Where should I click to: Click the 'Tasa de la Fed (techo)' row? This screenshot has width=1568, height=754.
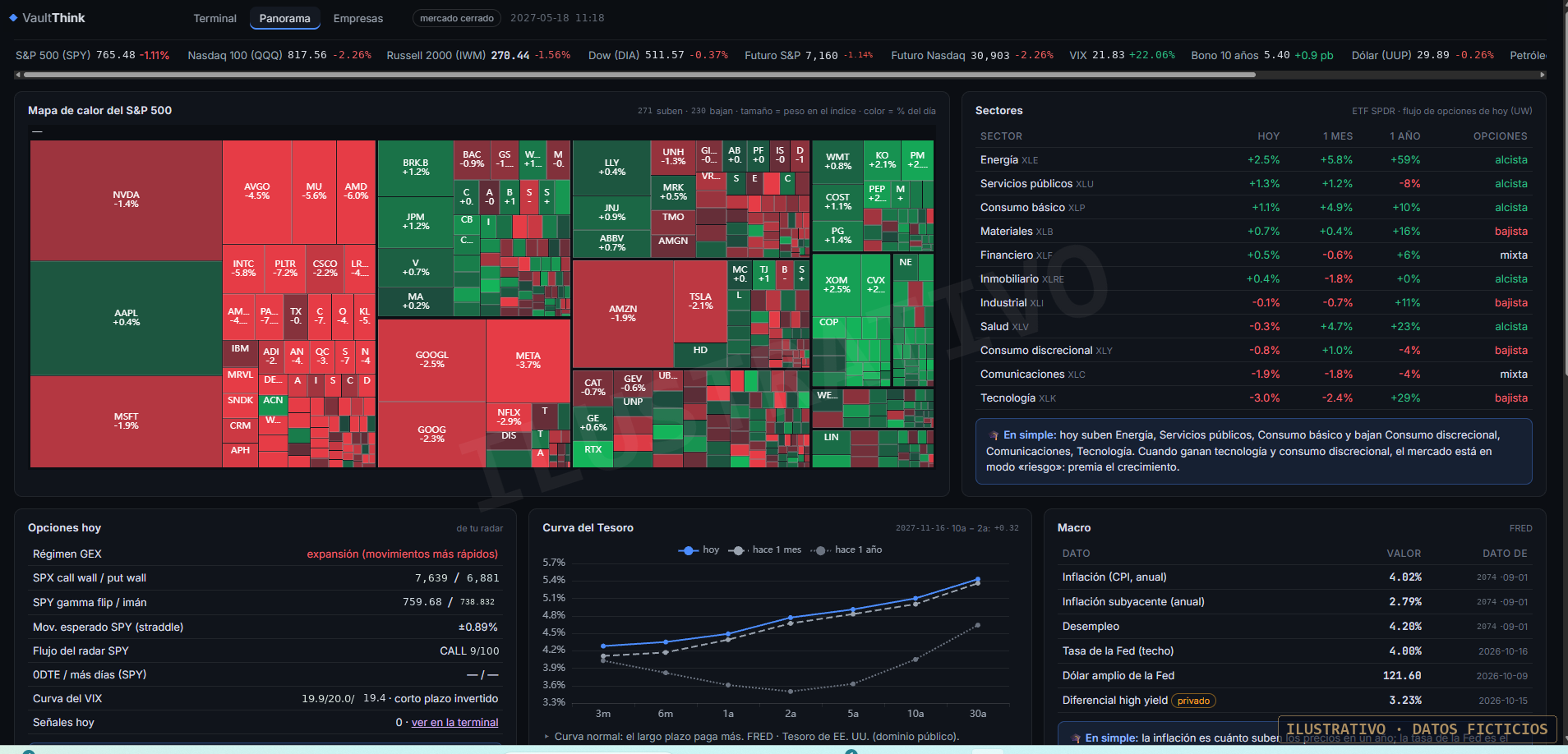click(x=1295, y=651)
